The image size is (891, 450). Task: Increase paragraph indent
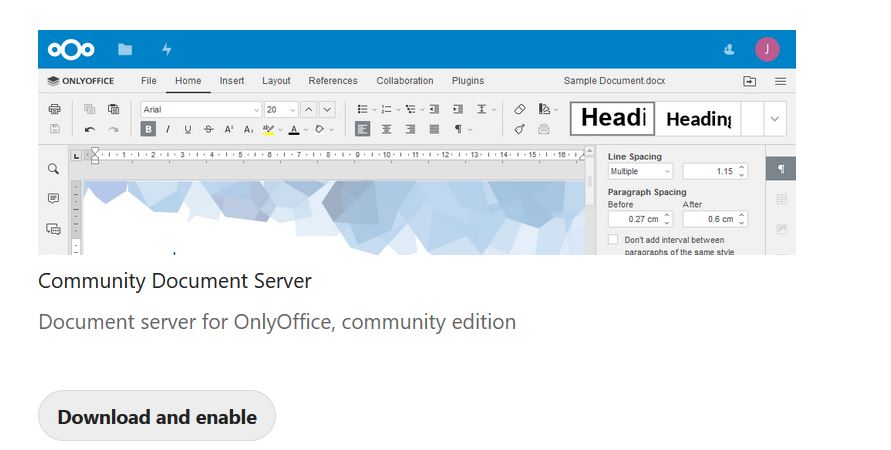[458, 109]
